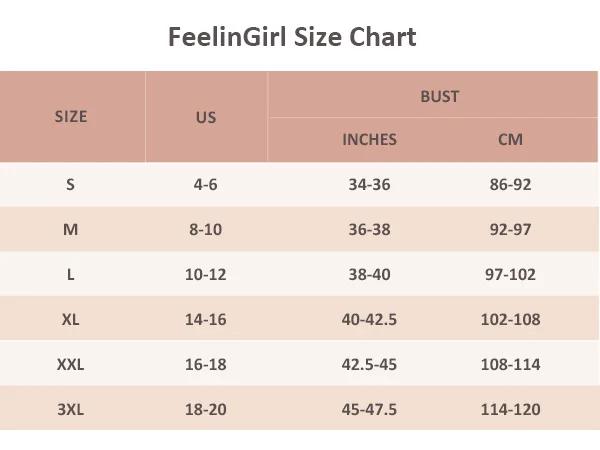600x450 pixels.
Task: Click the 97-102 cm bust cell
Action: (510, 274)
